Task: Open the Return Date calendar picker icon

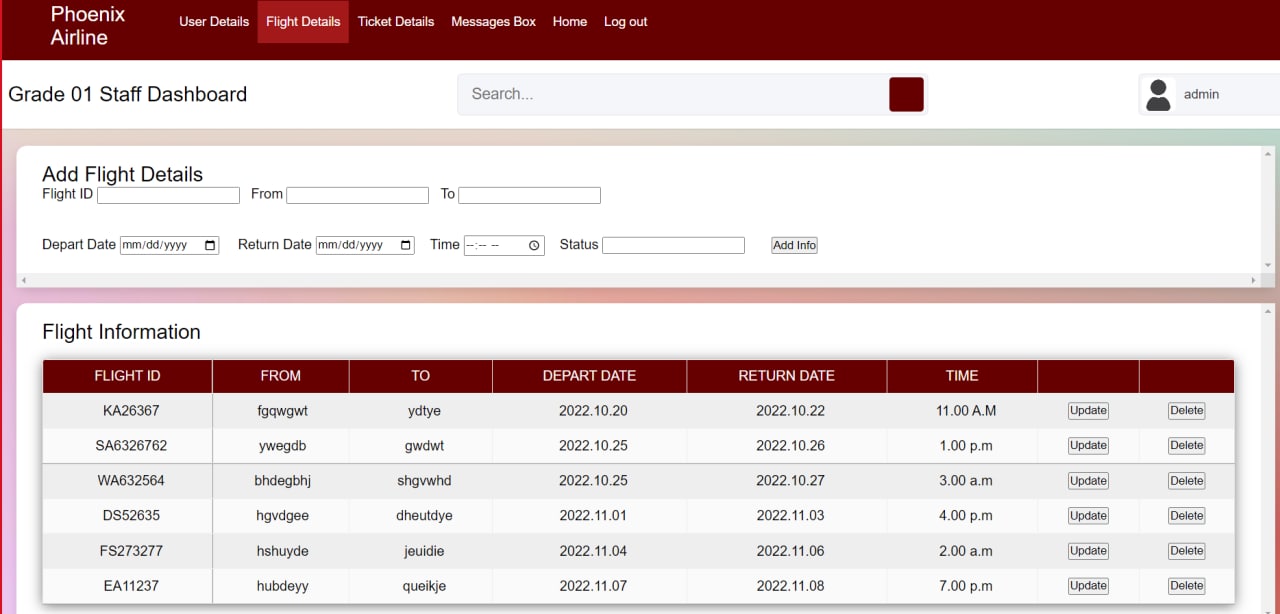Action: pyautogui.click(x=406, y=245)
